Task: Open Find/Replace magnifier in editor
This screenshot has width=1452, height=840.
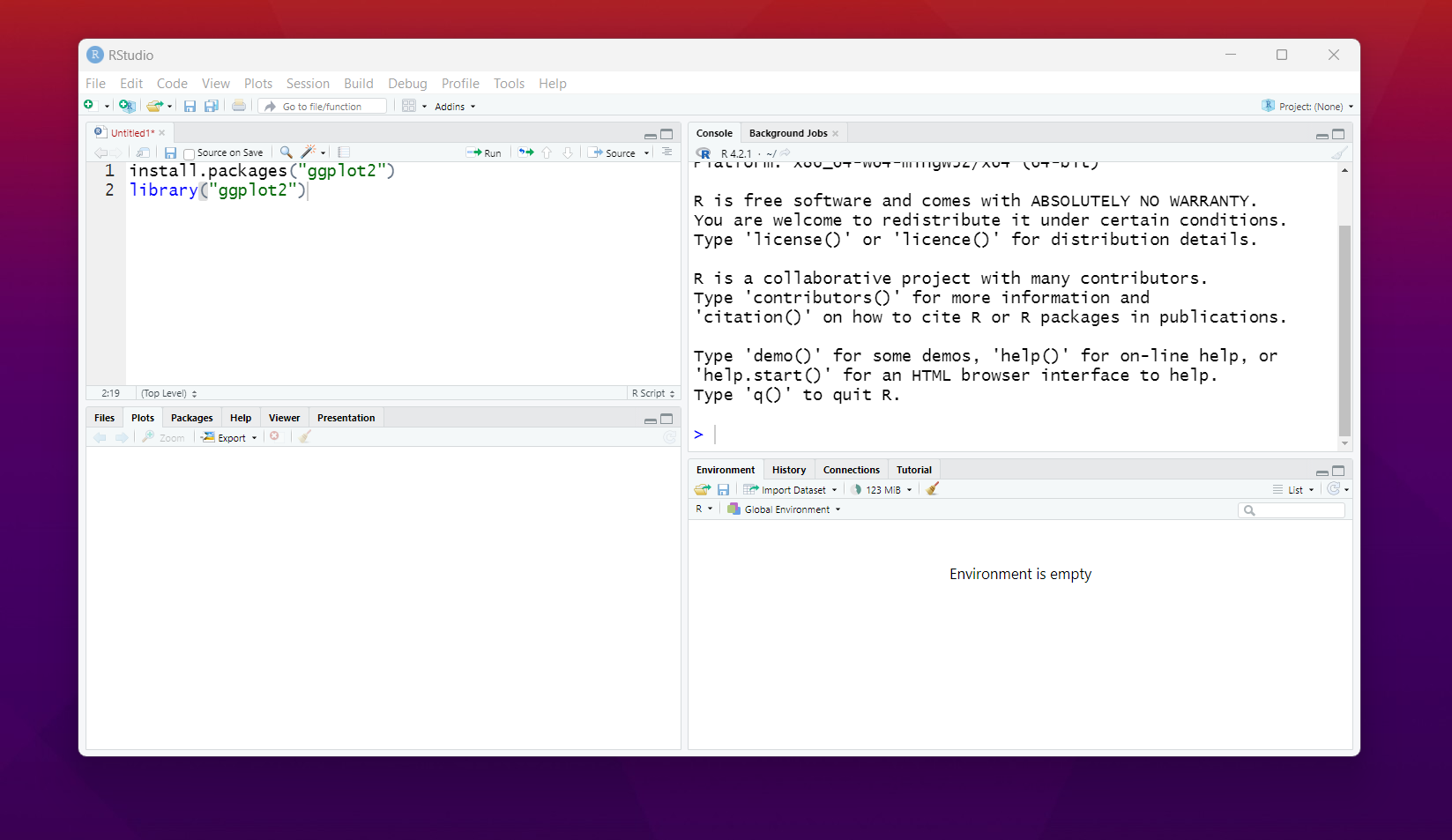Action: [286, 152]
